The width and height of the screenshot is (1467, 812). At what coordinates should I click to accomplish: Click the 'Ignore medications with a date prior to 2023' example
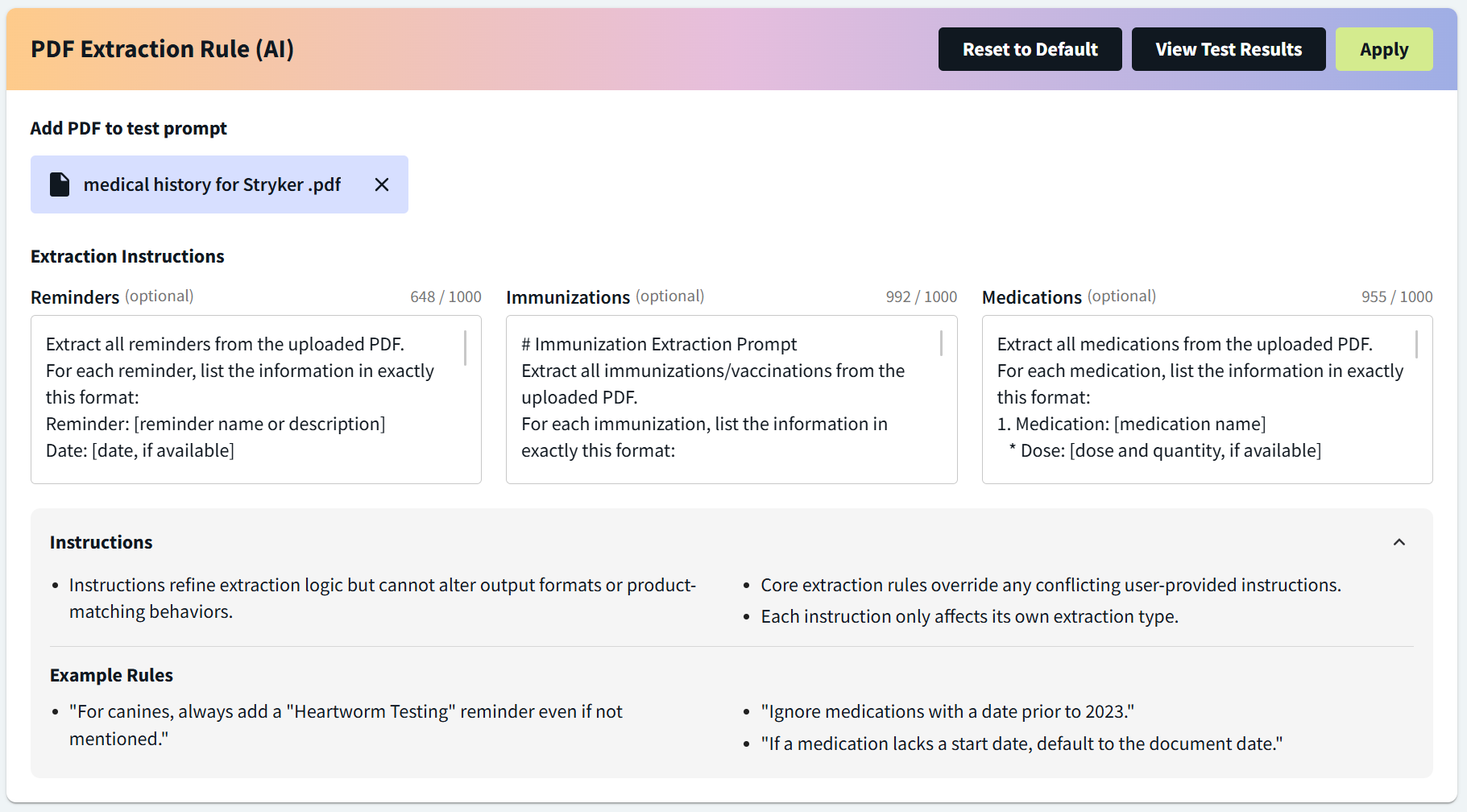pos(947,711)
